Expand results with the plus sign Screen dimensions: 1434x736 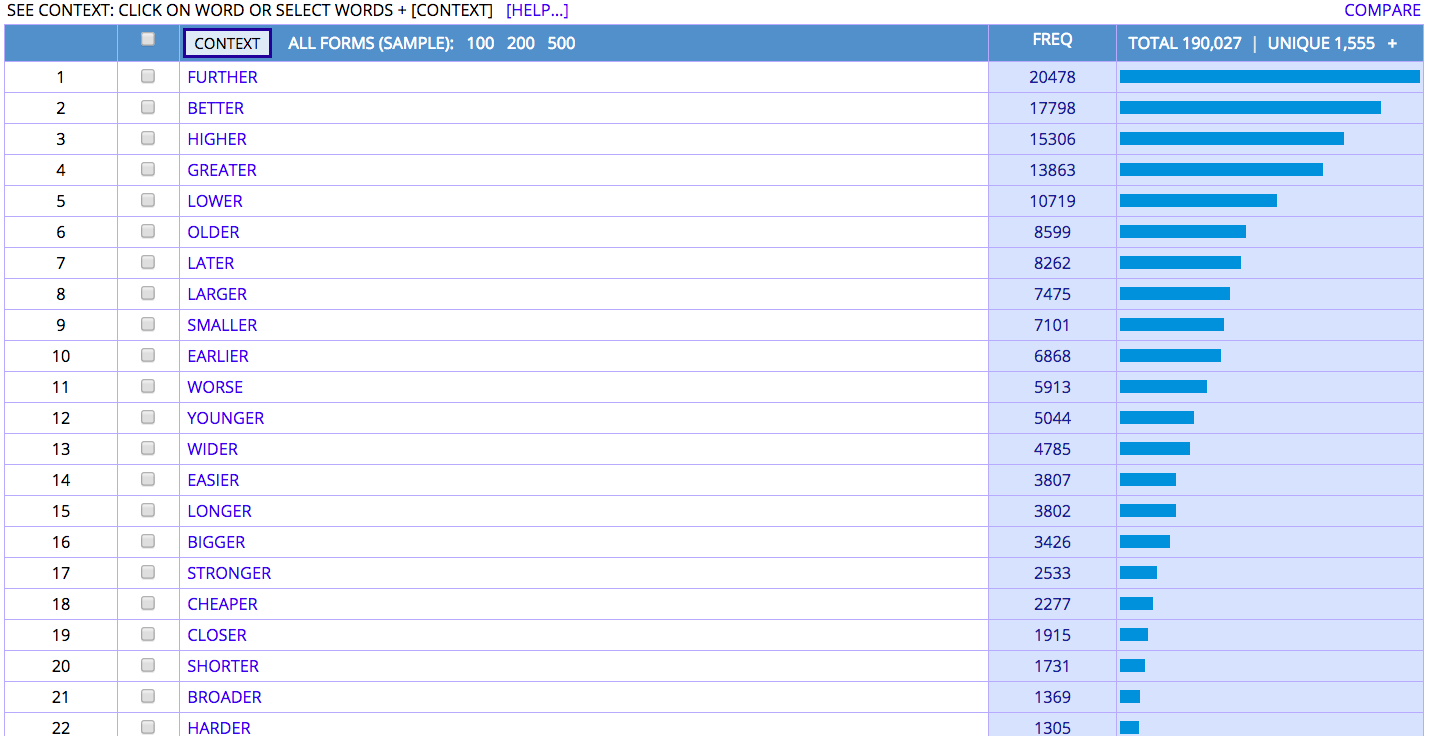point(1392,43)
